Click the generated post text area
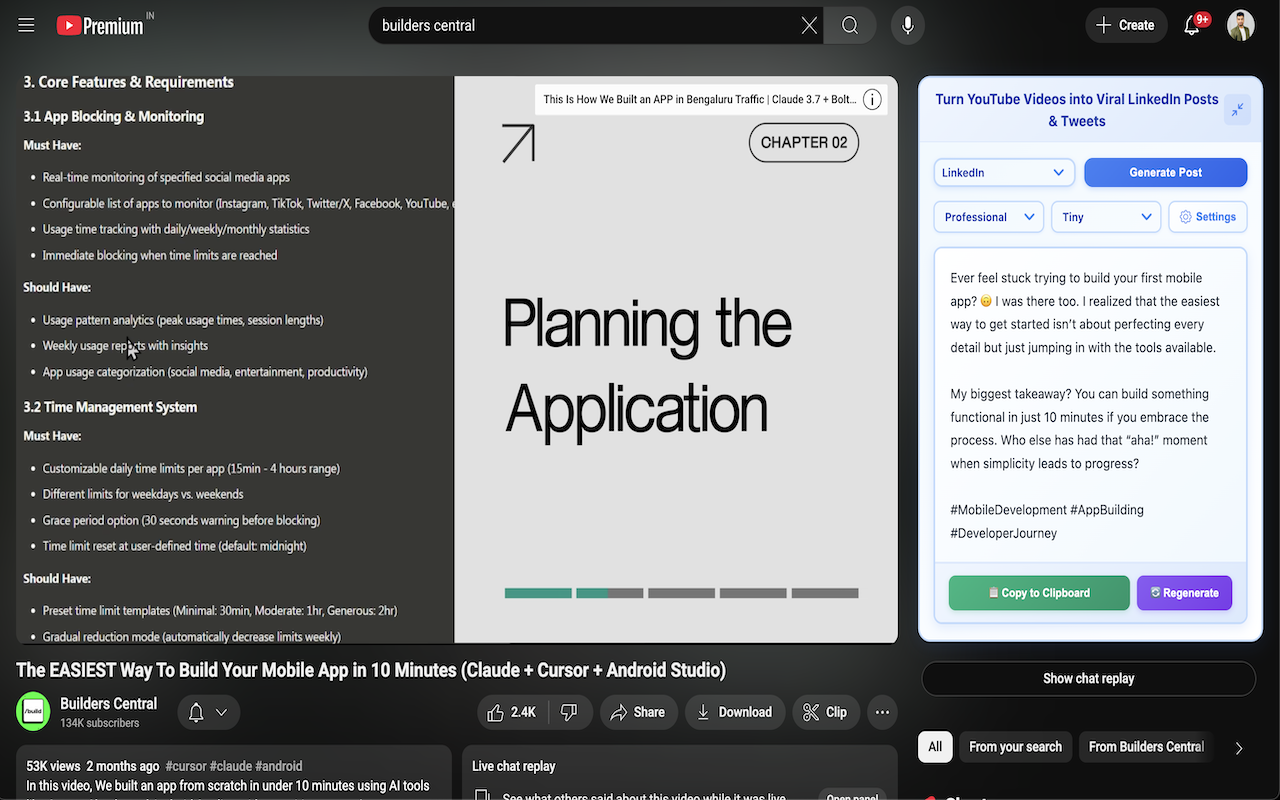This screenshot has height=800, width=1280. tap(1091, 404)
